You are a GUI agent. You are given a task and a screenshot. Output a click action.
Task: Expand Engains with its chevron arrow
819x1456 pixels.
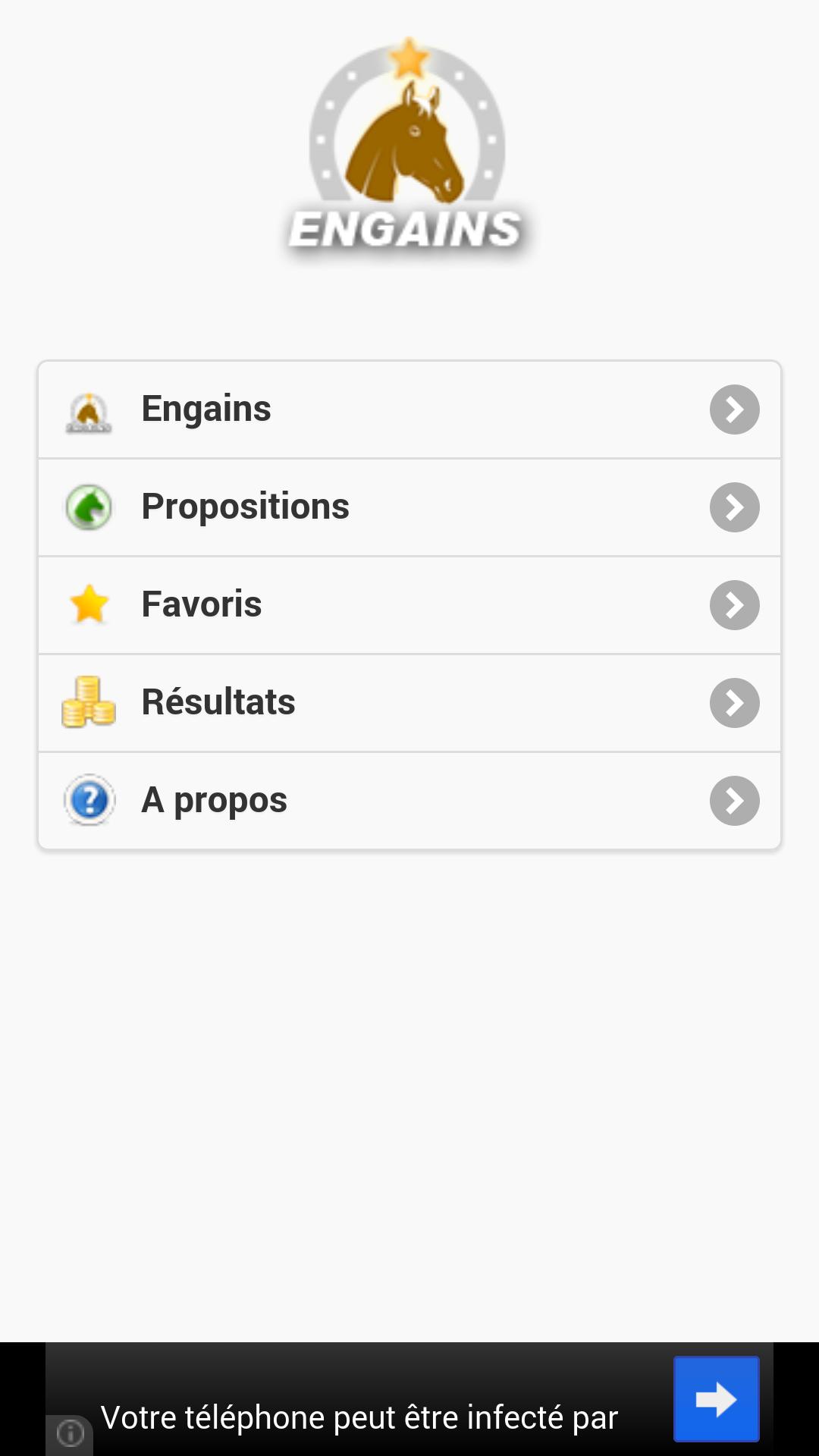(x=734, y=409)
